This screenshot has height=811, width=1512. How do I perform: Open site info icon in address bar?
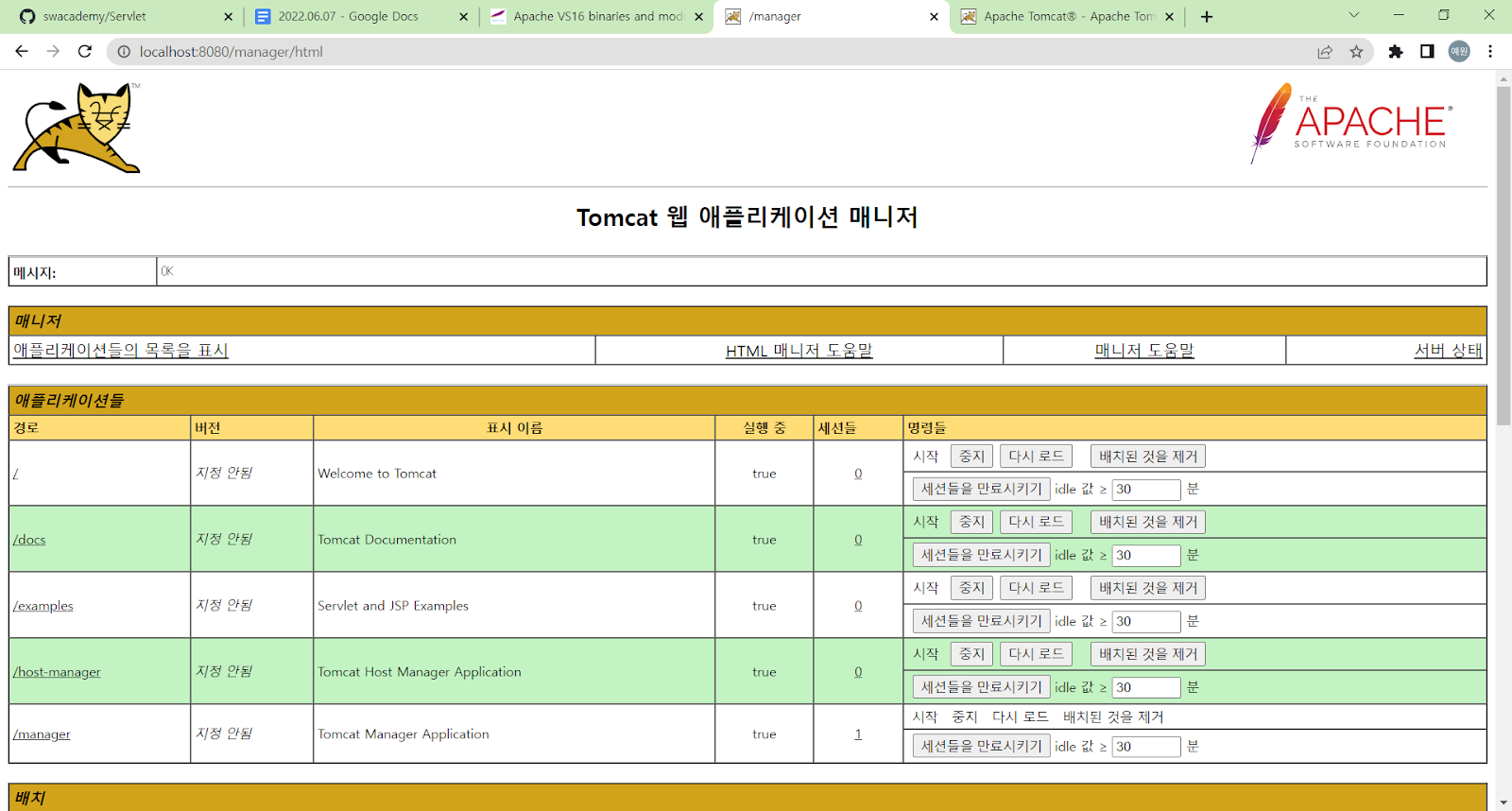click(x=124, y=52)
